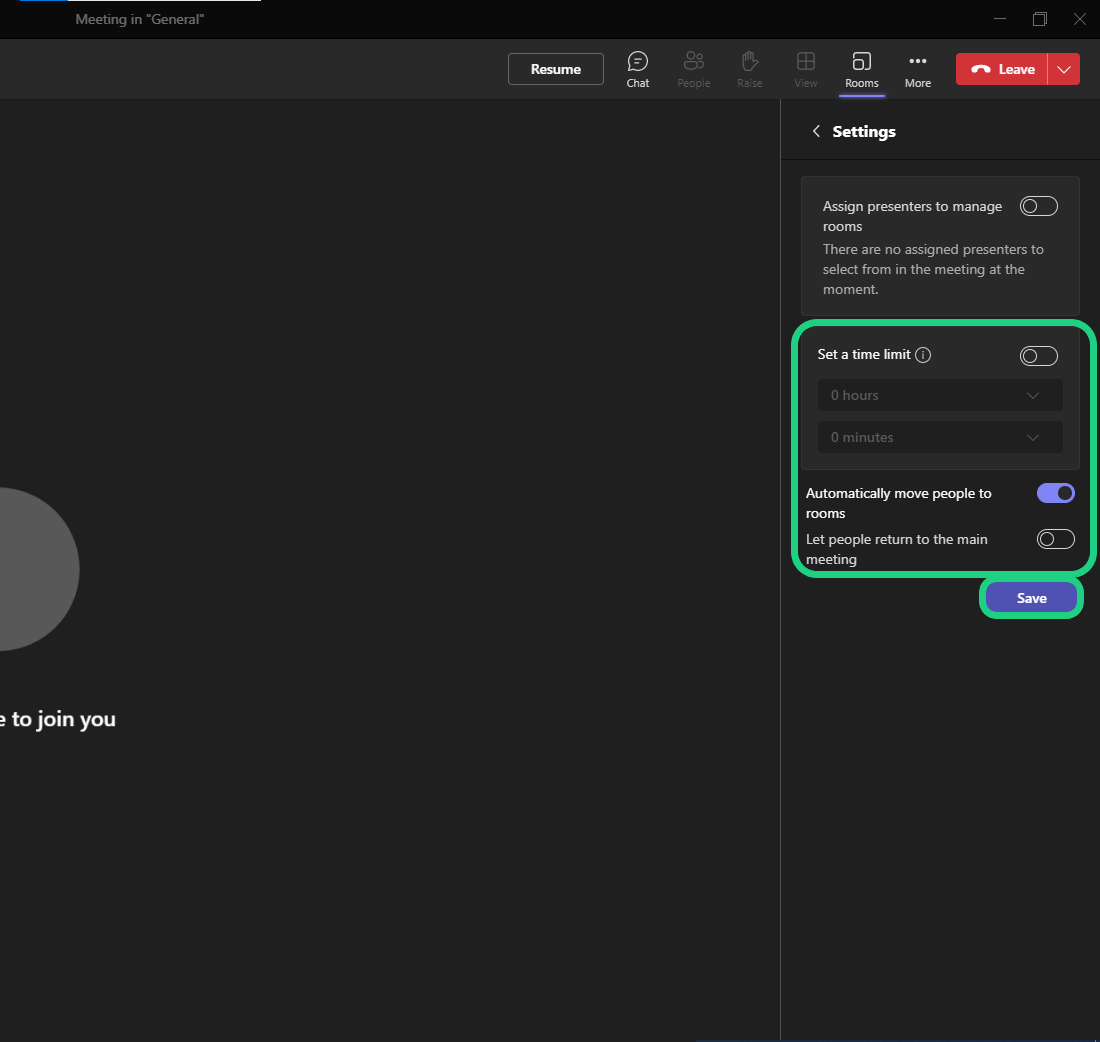
Task: Go back using Settings back arrow
Action: (816, 132)
